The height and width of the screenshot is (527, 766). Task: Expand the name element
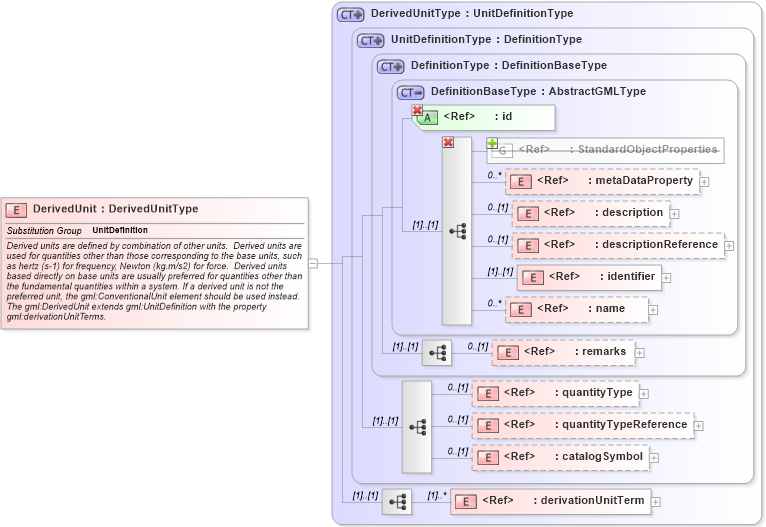point(653,310)
